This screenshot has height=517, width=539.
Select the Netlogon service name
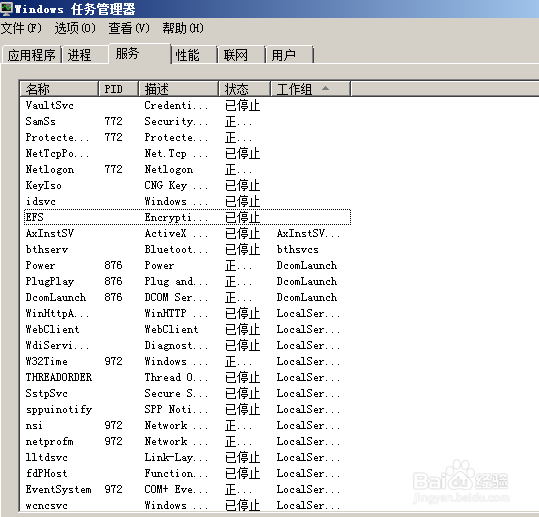(x=50, y=169)
